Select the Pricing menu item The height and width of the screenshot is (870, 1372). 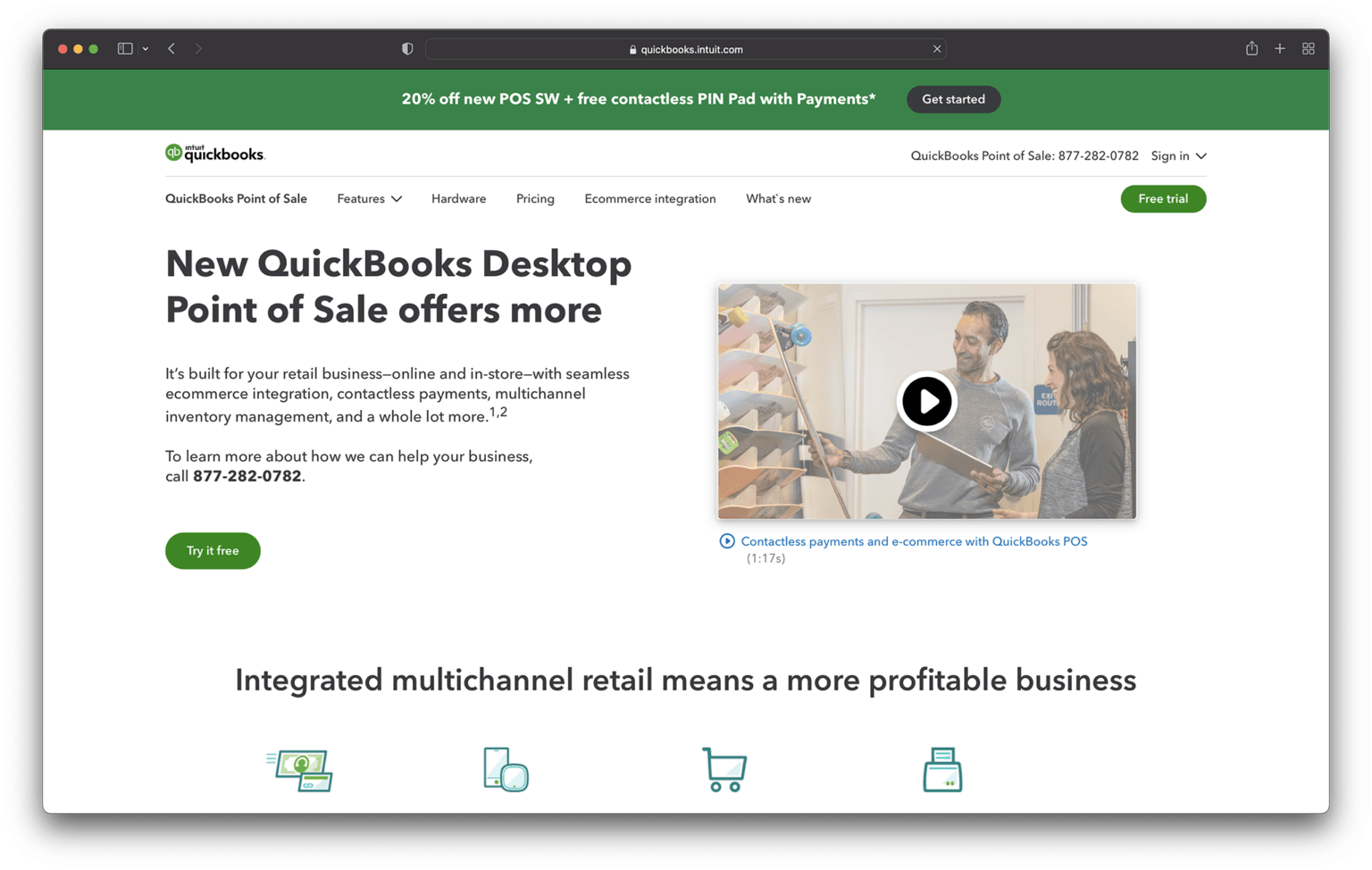click(534, 198)
